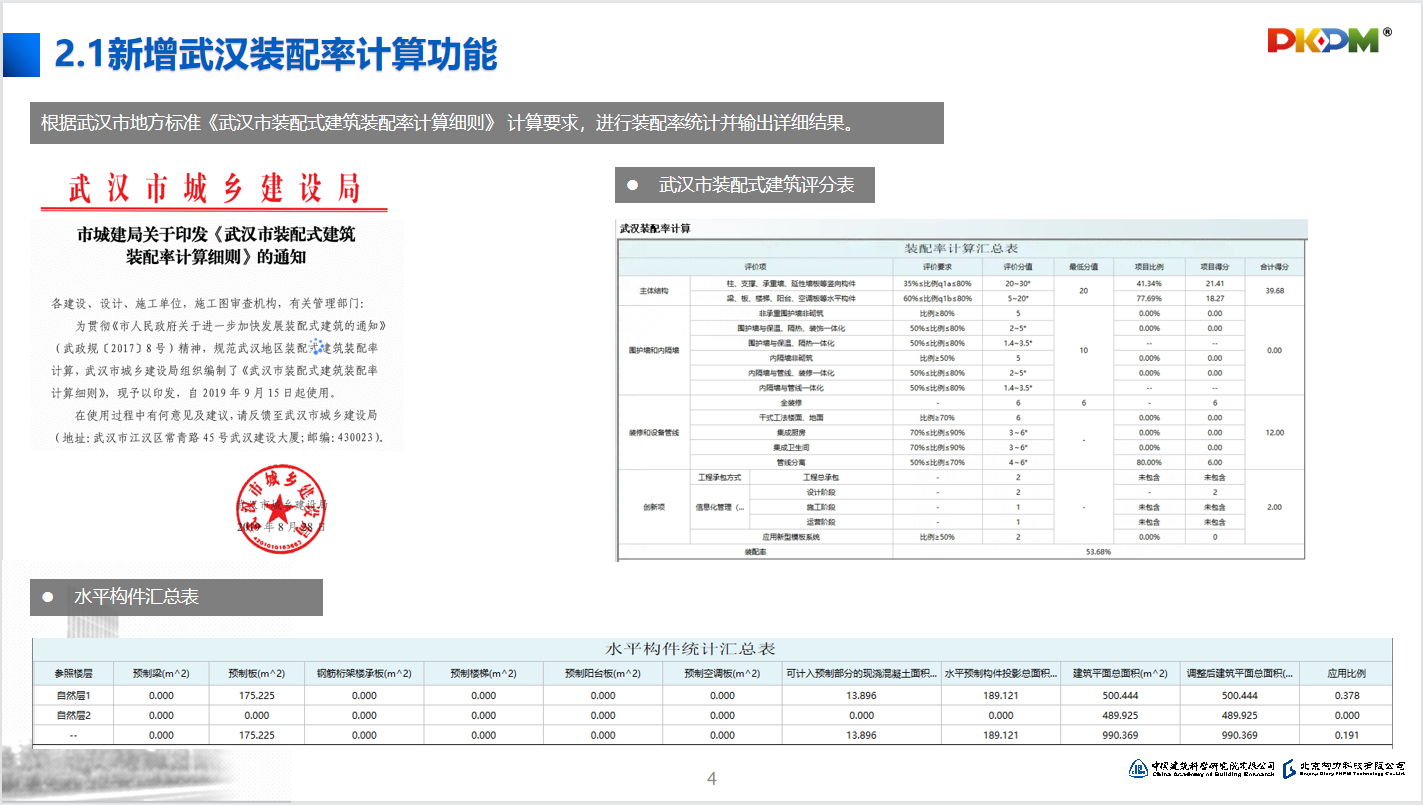The height and width of the screenshot is (805, 1423).
Task: Click the 0.191 application ratio cell
Action: tap(1346, 735)
